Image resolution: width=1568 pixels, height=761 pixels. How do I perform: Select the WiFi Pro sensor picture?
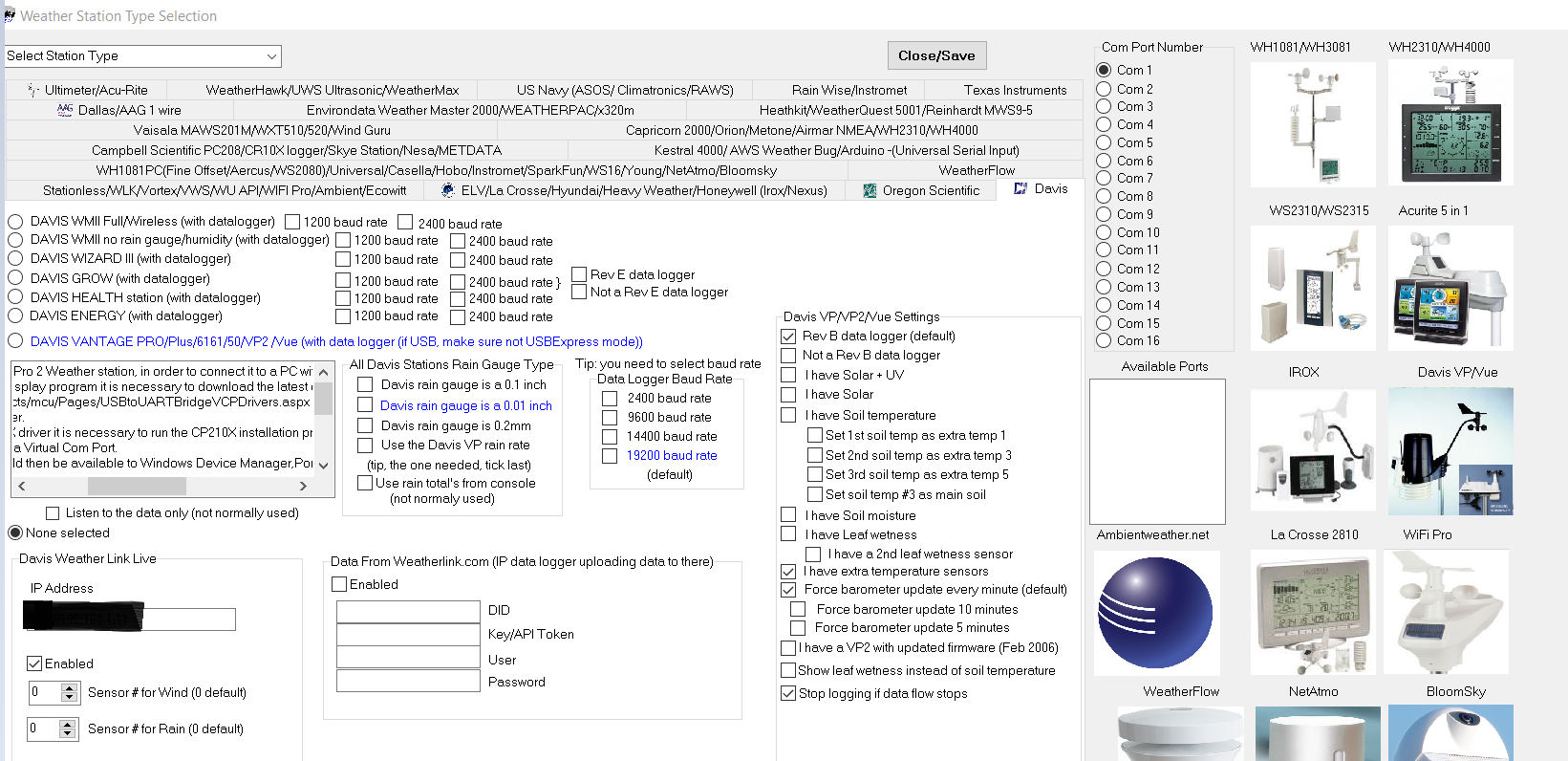(1448, 613)
